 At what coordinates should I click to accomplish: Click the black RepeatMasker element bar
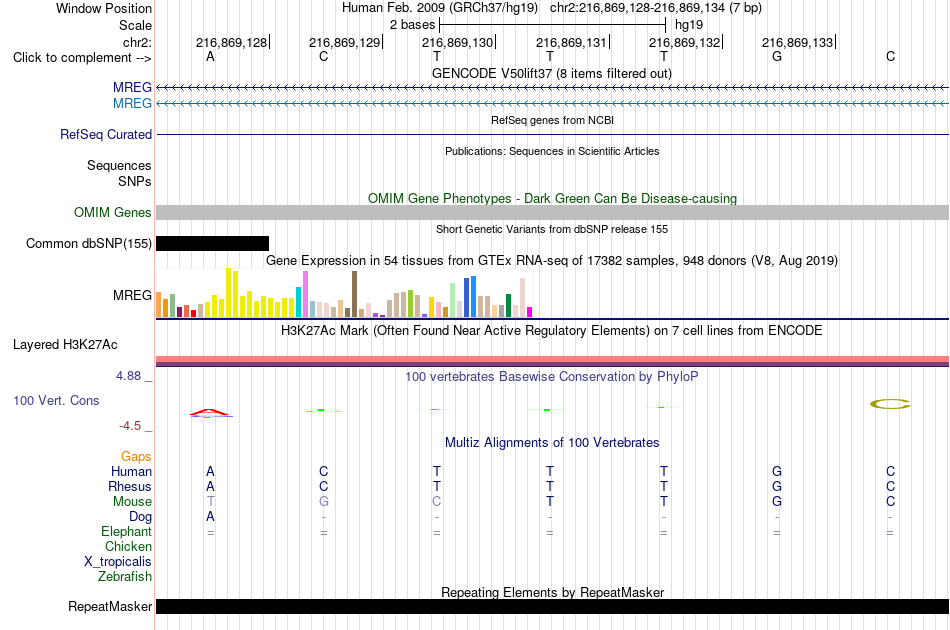pyautogui.click(x=553, y=606)
